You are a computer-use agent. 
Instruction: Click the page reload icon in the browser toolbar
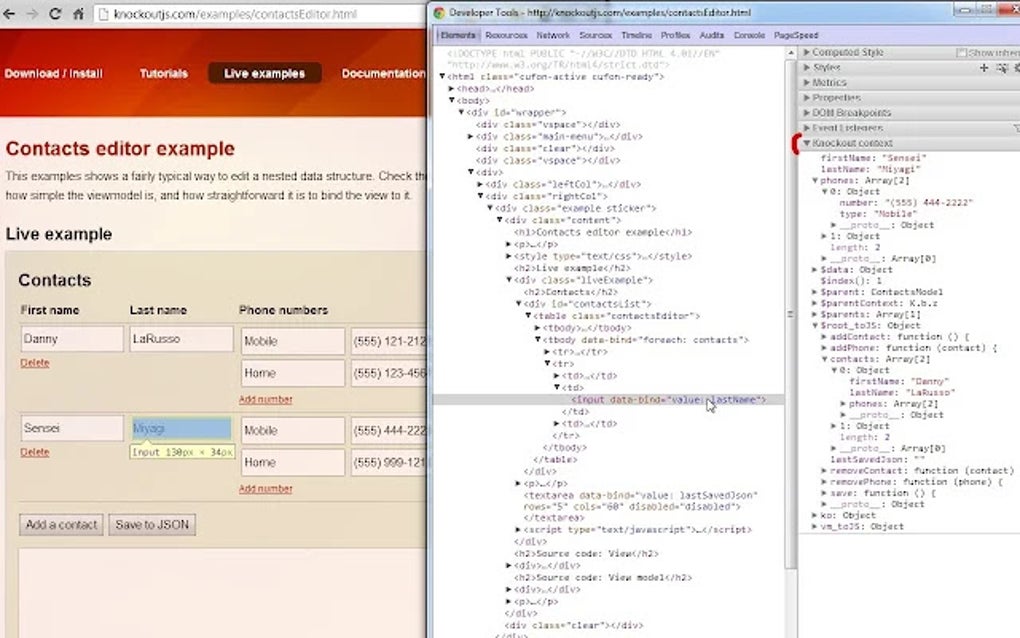pos(55,14)
